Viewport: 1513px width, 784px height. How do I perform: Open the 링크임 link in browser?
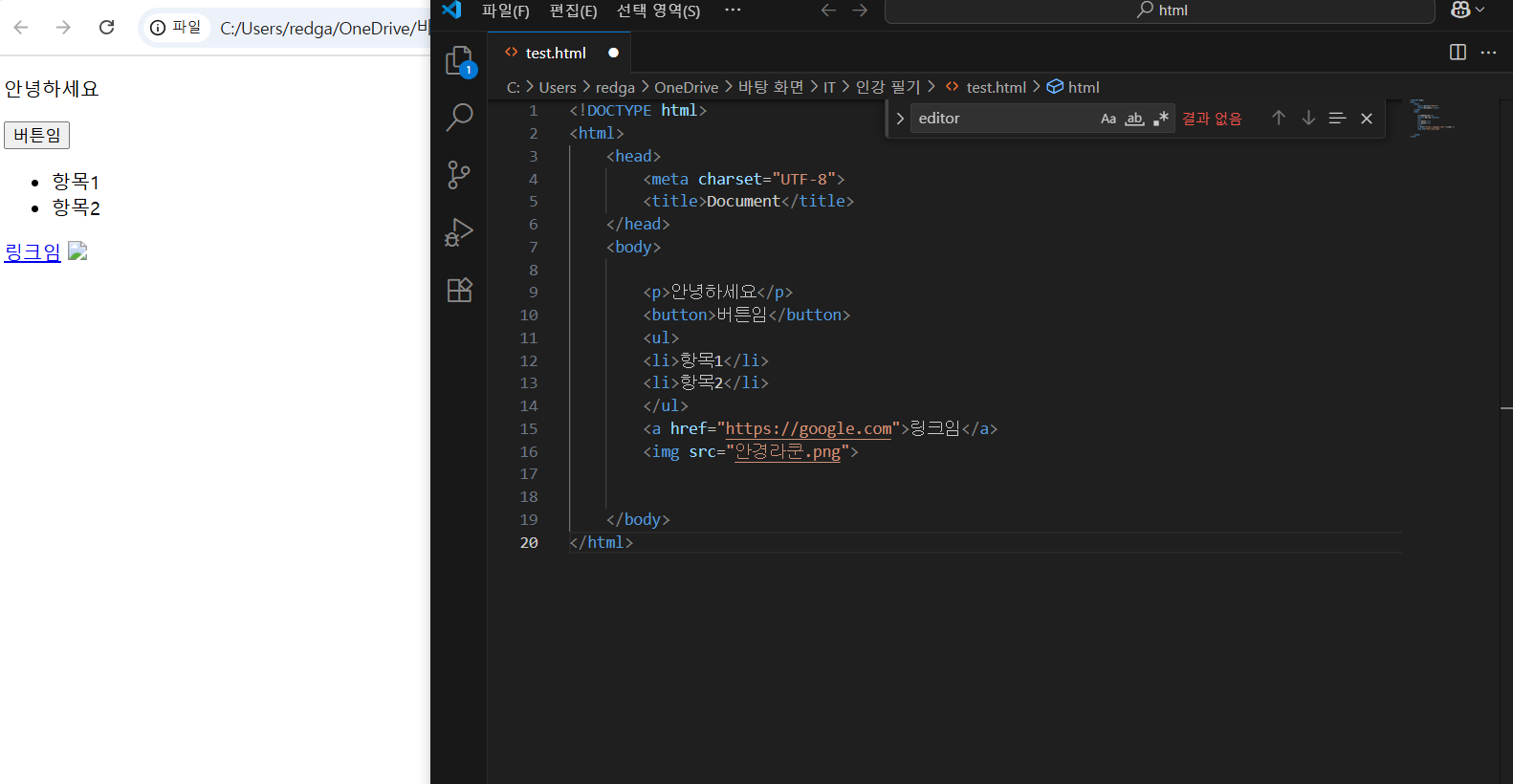coord(33,251)
